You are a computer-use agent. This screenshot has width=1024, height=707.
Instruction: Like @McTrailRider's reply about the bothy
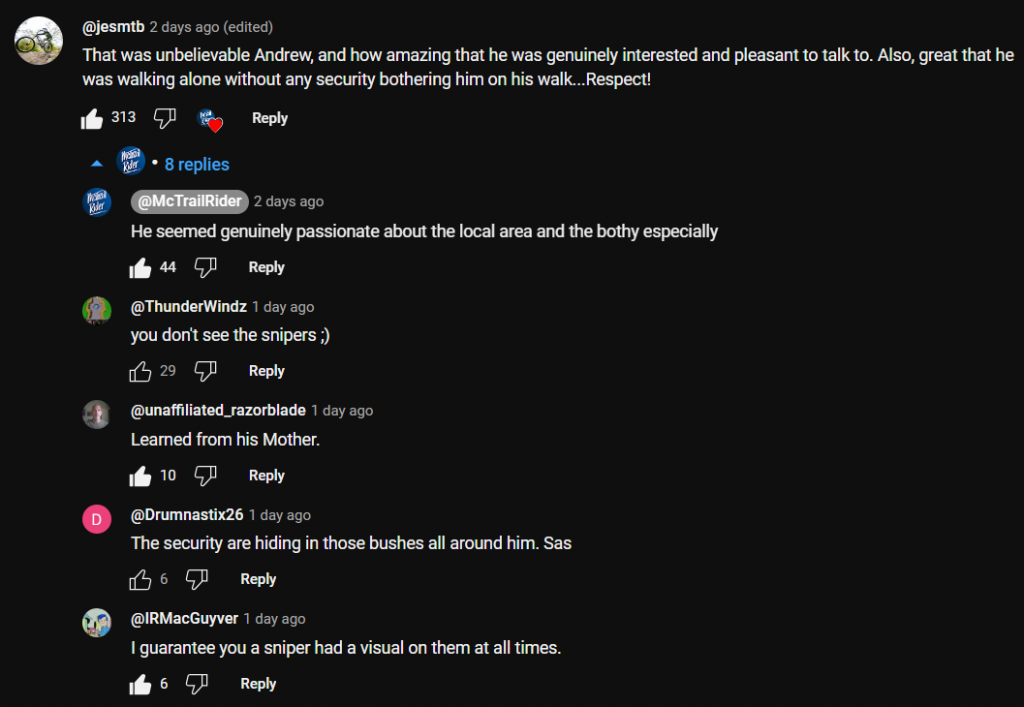(x=141, y=267)
